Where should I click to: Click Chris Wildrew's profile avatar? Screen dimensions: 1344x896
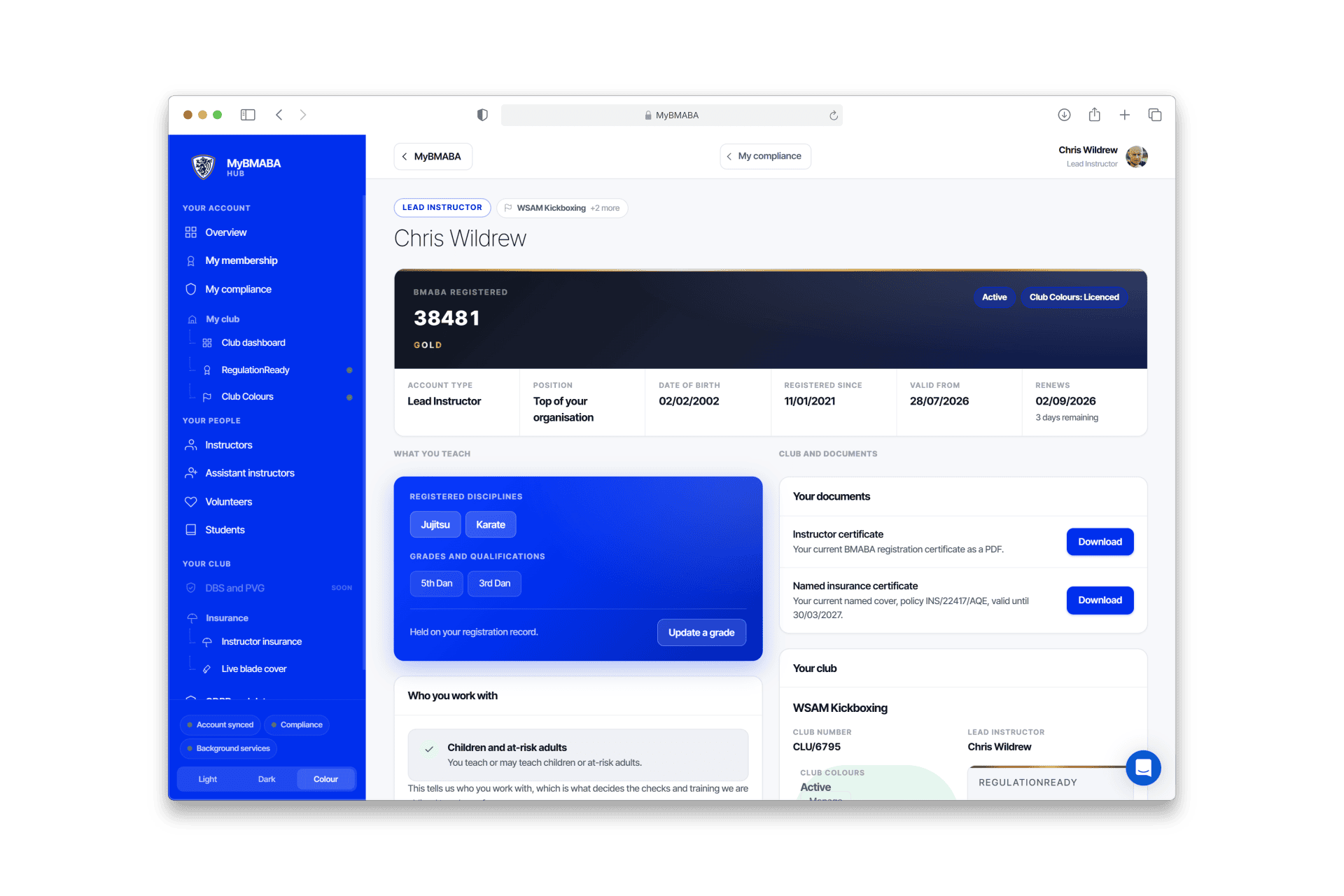(x=1137, y=156)
